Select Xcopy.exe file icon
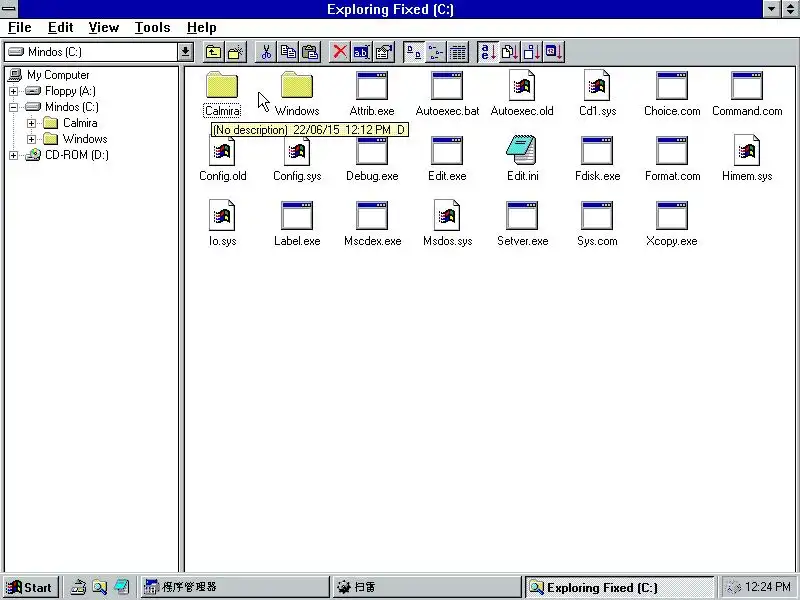This screenshot has width=800, height=600. 672,215
